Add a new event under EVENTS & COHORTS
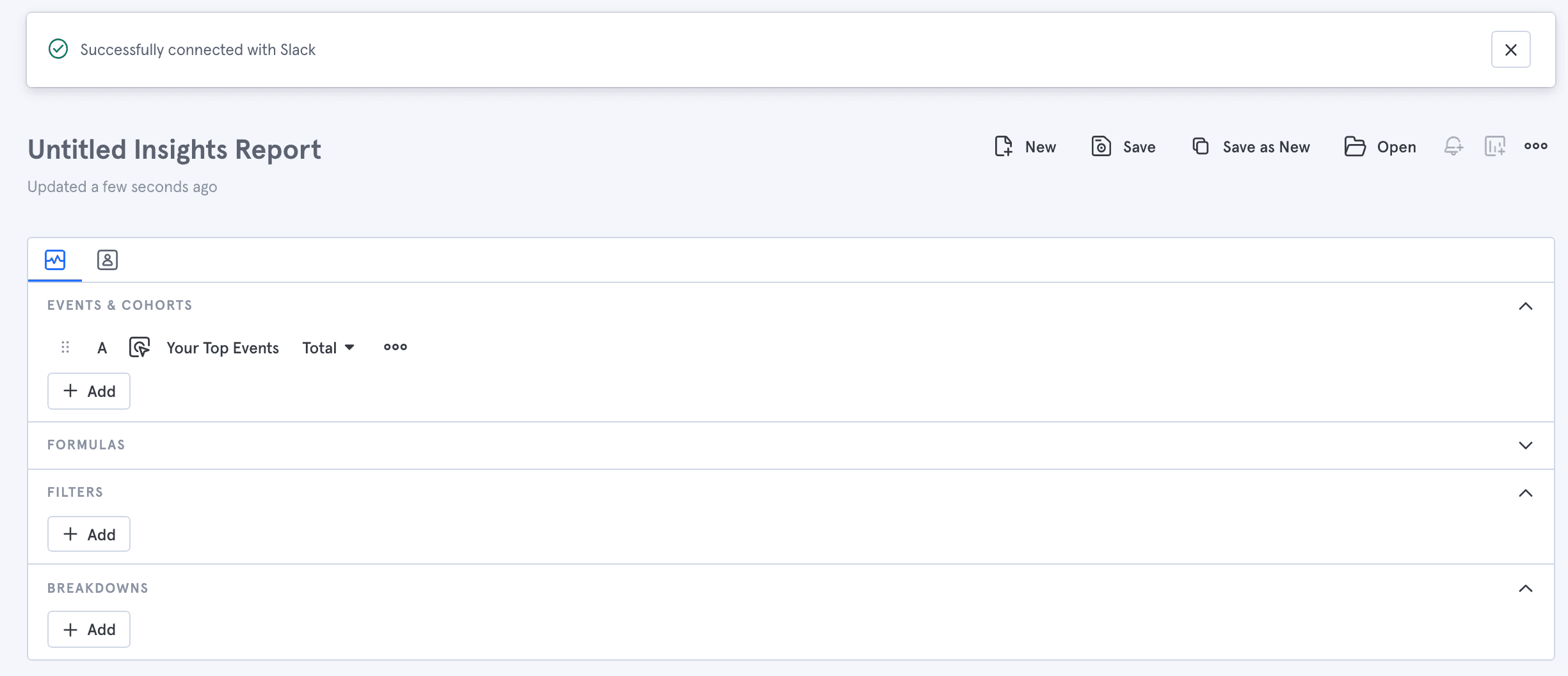 click(x=88, y=390)
